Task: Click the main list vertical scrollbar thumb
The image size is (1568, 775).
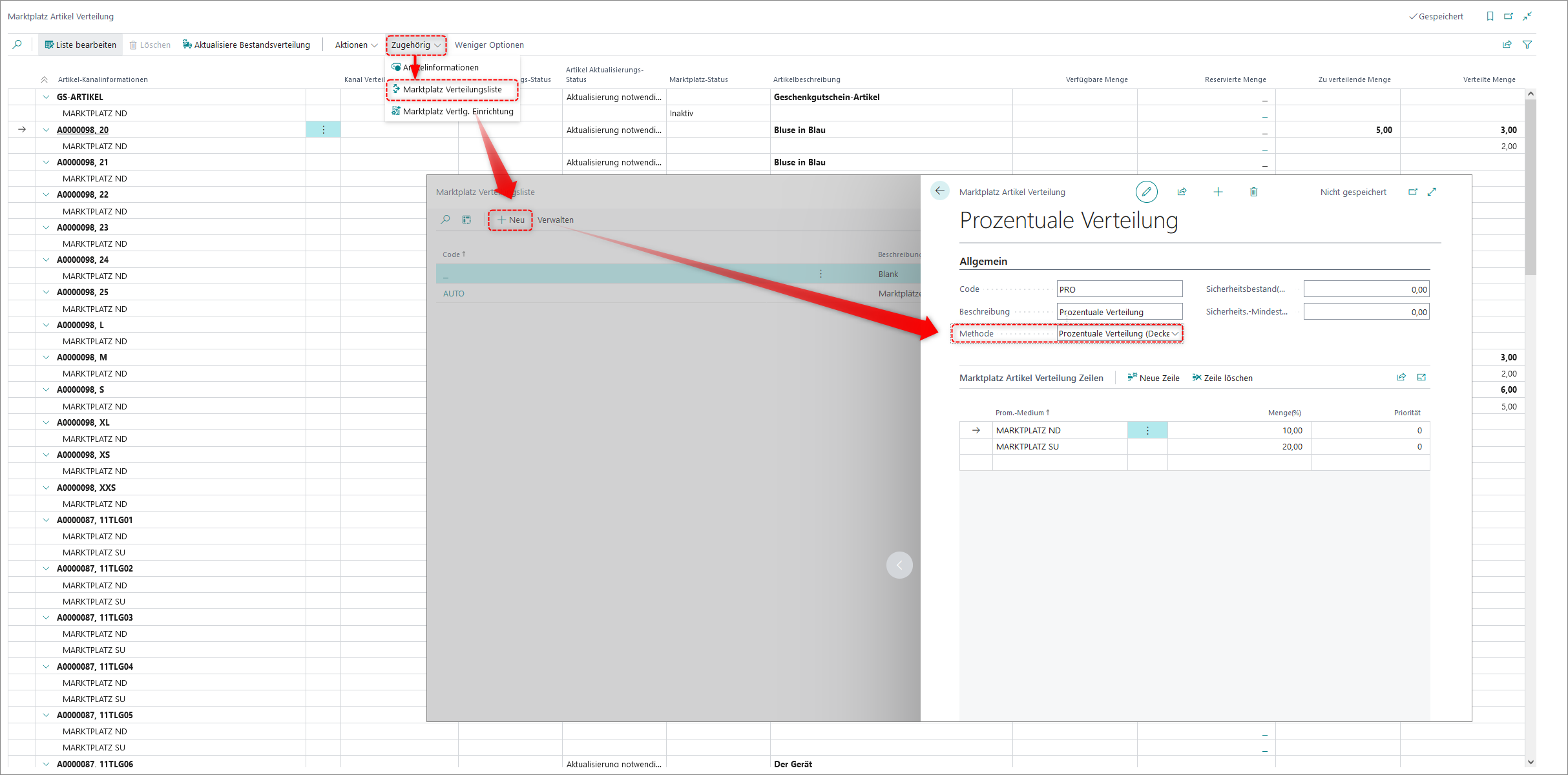Action: click(1530, 187)
